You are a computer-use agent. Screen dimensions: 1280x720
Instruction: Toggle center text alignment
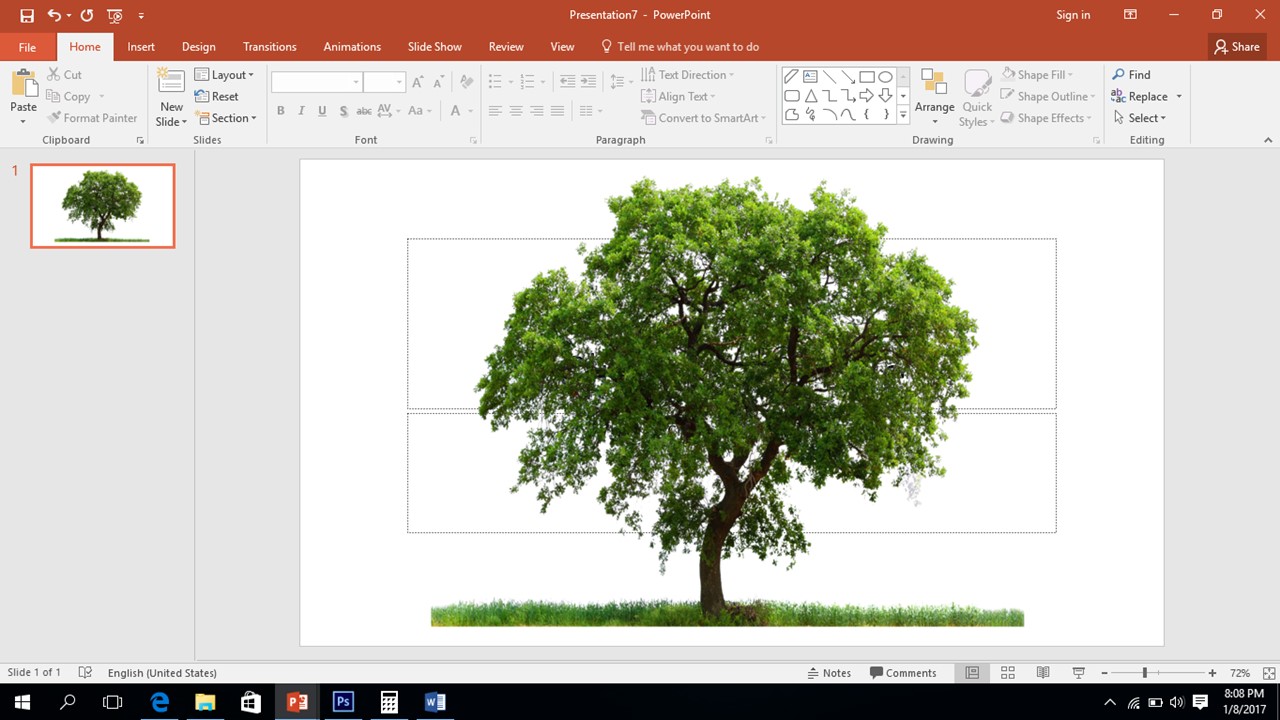515,110
